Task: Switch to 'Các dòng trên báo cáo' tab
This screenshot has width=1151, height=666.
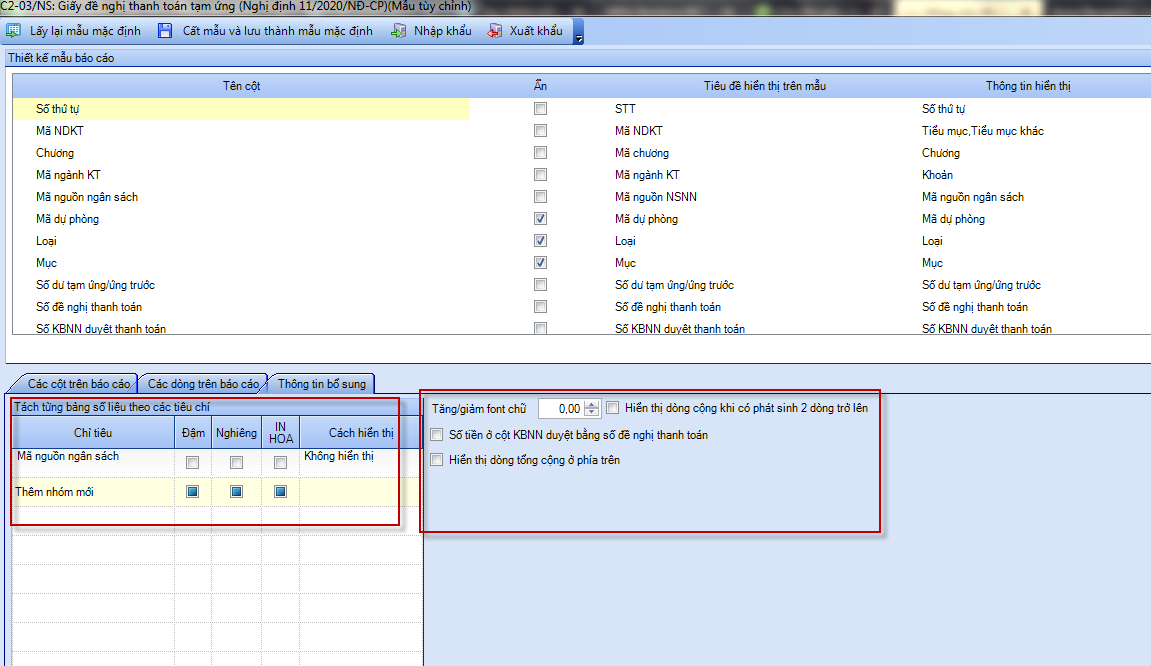Action: tap(203, 383)
